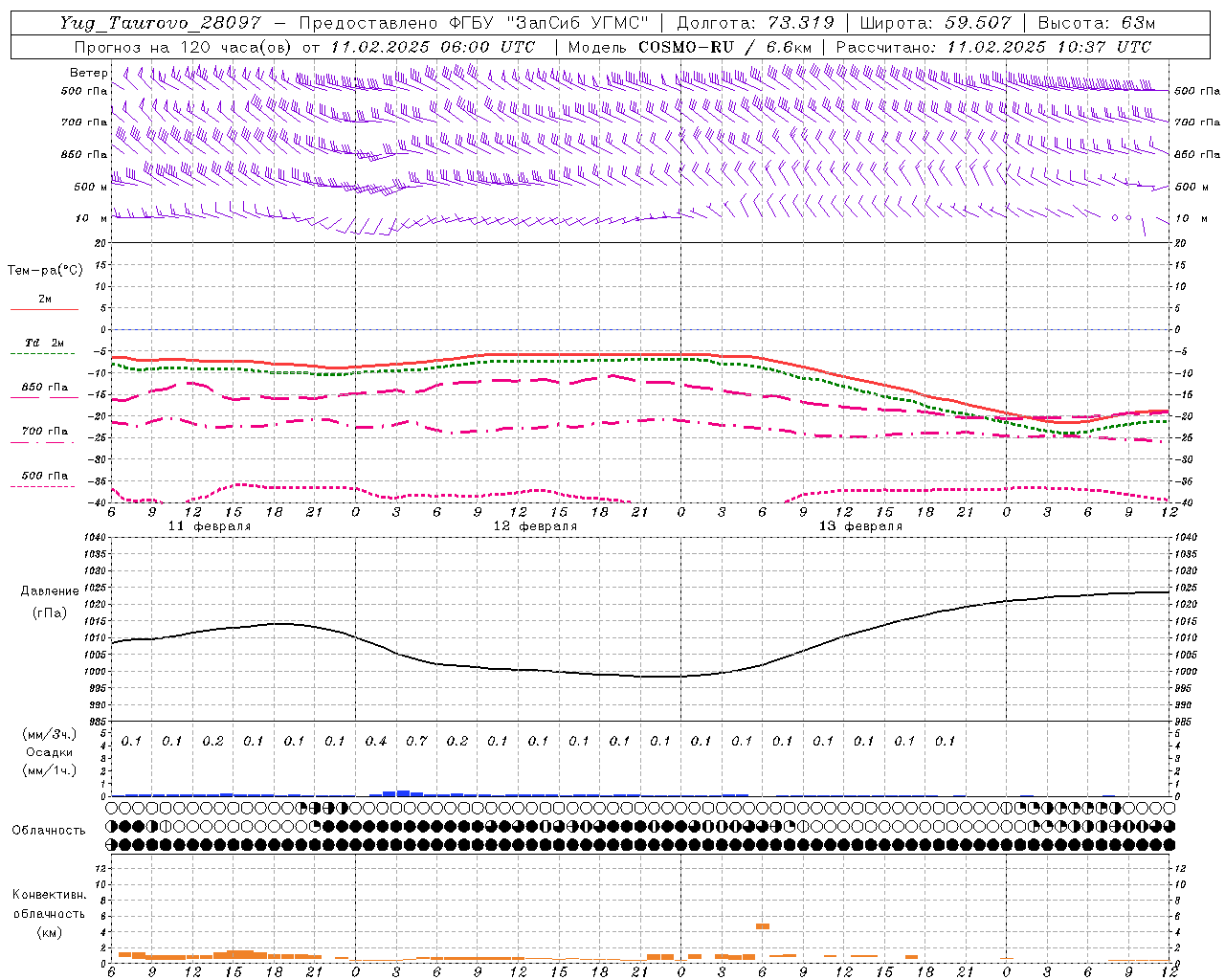
Task: Click the Ветер wind section label
Action: click(x=89, y=73)
